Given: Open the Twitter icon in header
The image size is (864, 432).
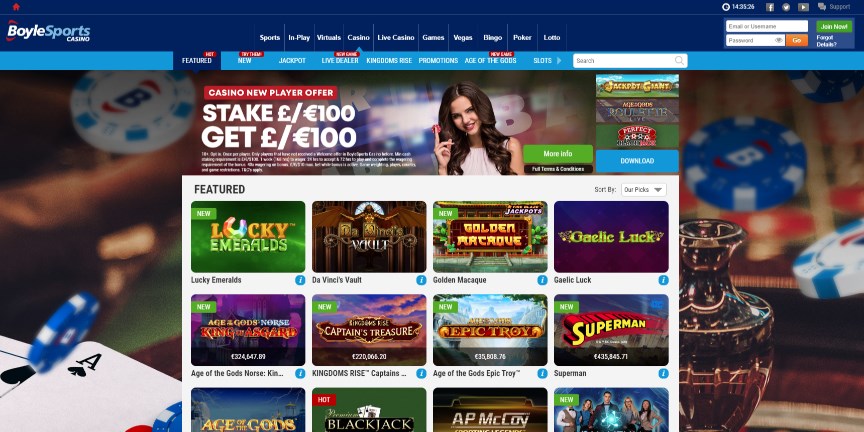Looking at the screenshot, I should tap(786, 7).
